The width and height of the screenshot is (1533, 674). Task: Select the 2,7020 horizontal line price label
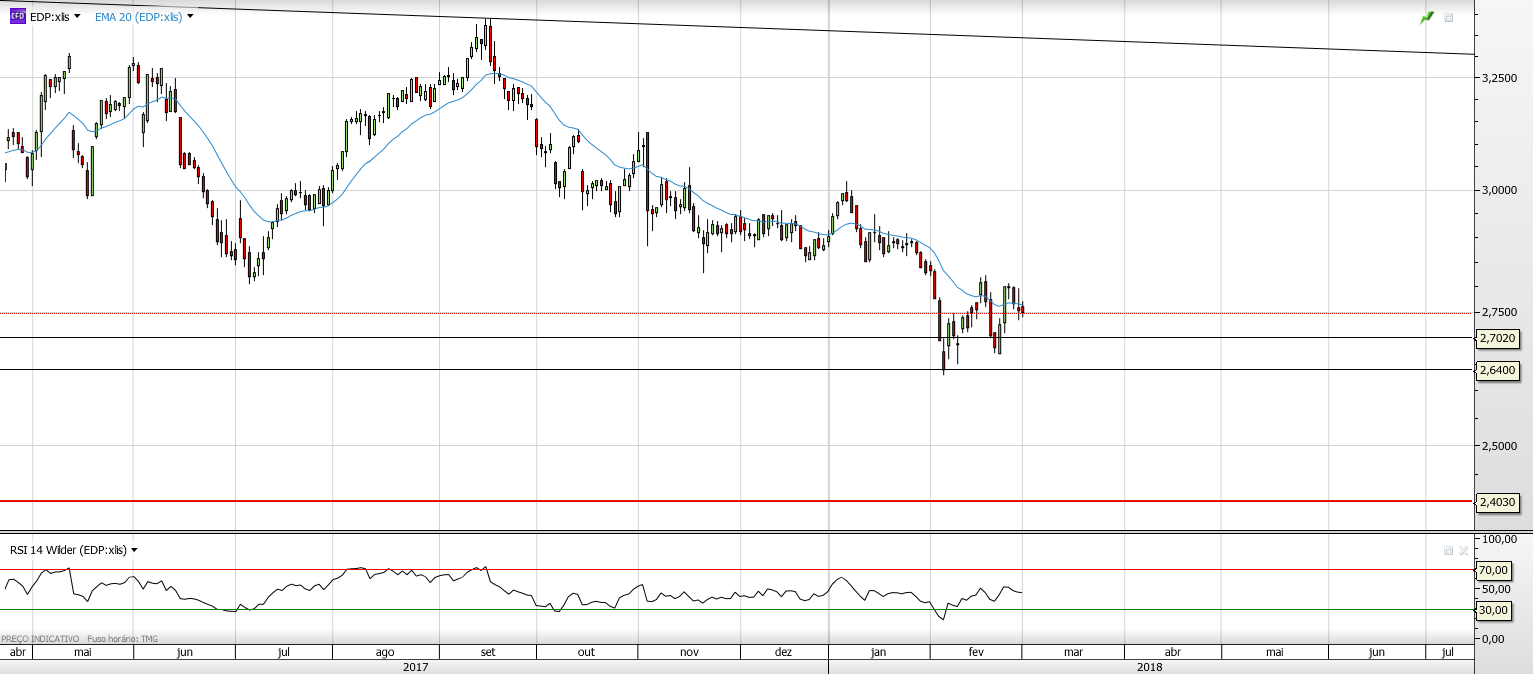[1498, 339]
